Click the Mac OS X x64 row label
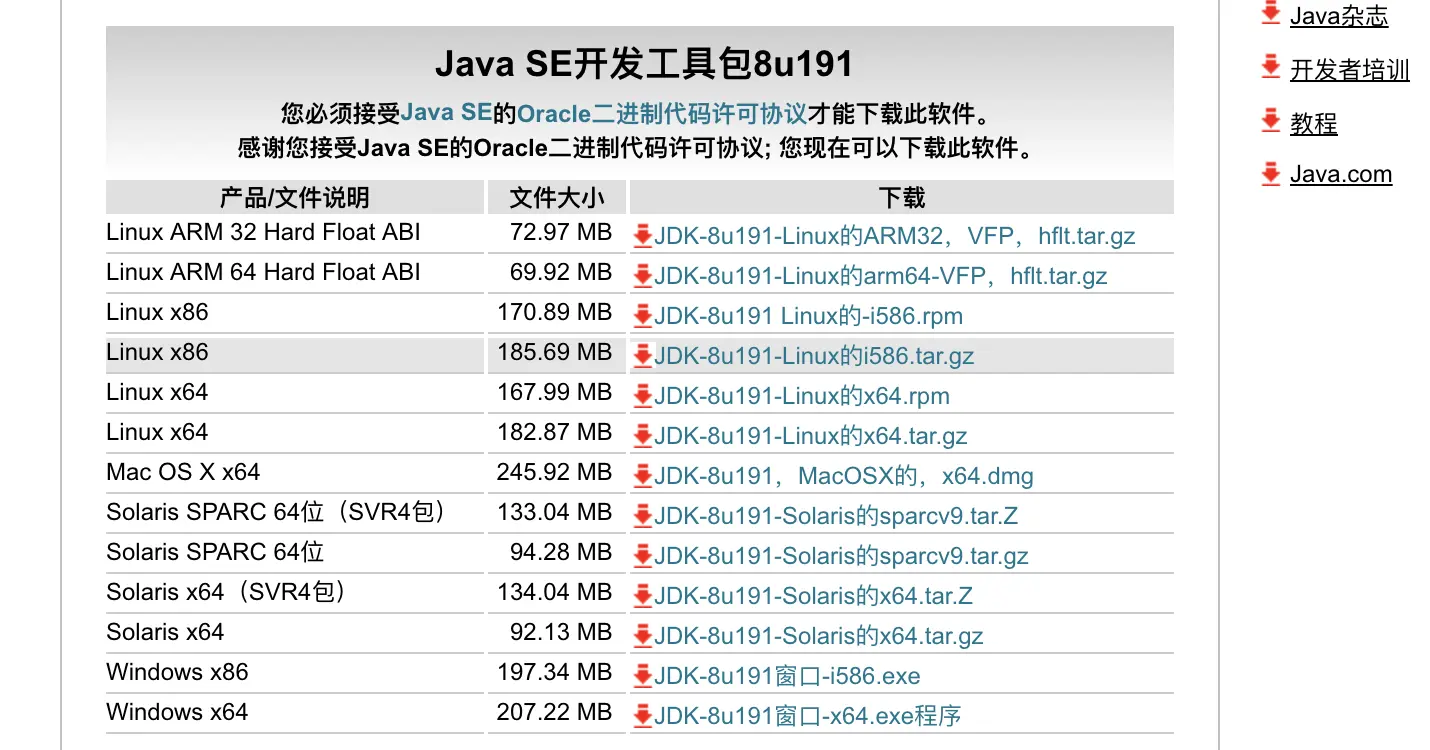The width and height of the screenshot is (1430, 750). [x=183, y=473]
